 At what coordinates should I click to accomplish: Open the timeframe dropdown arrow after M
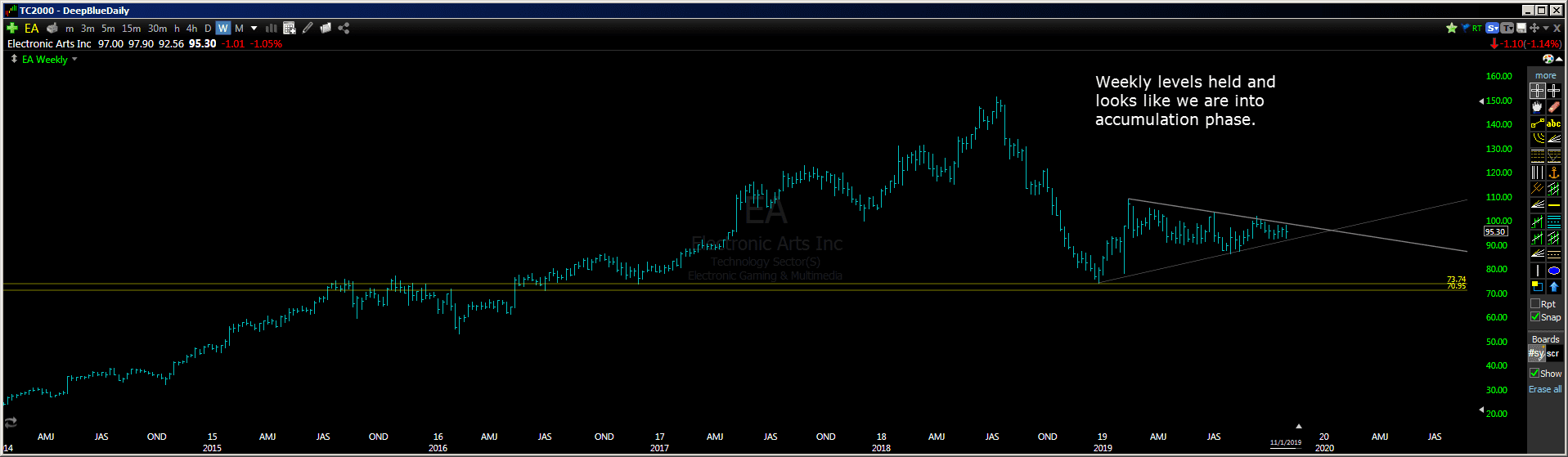[x=254, y=28]
